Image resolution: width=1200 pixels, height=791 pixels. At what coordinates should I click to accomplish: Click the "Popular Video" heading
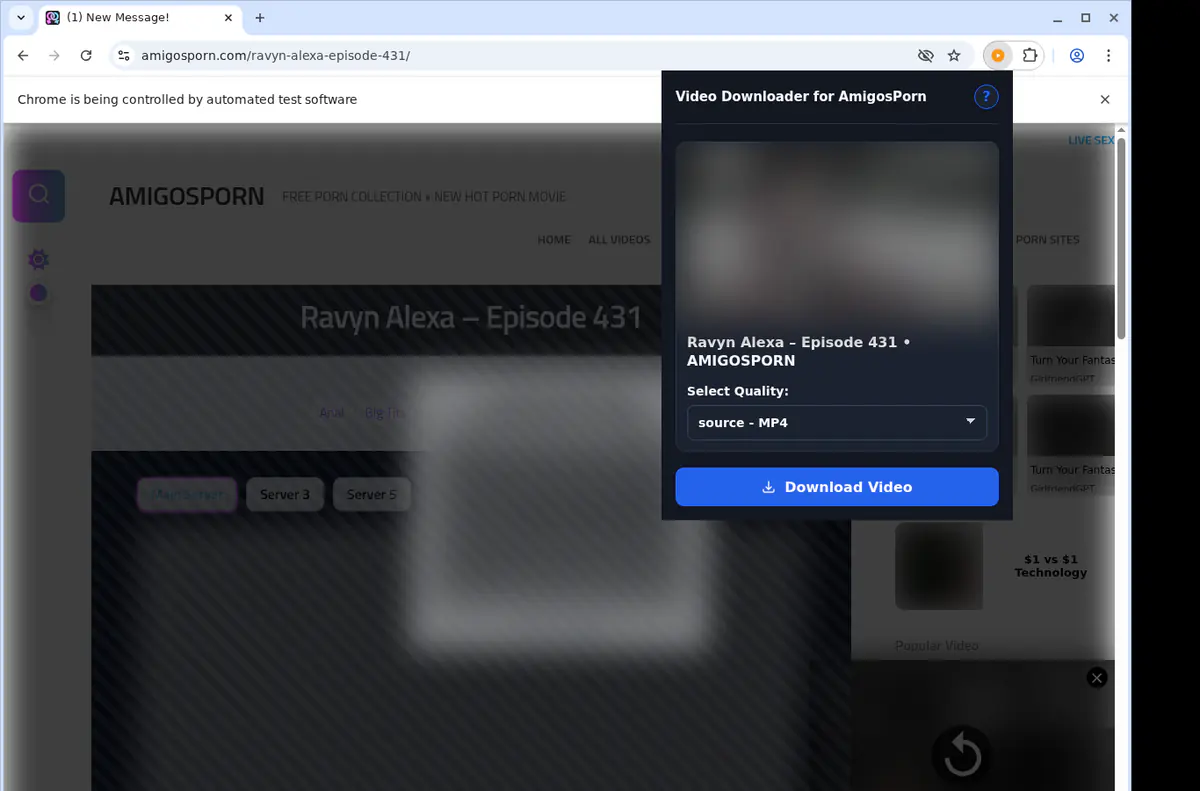[x=937, y=646]
